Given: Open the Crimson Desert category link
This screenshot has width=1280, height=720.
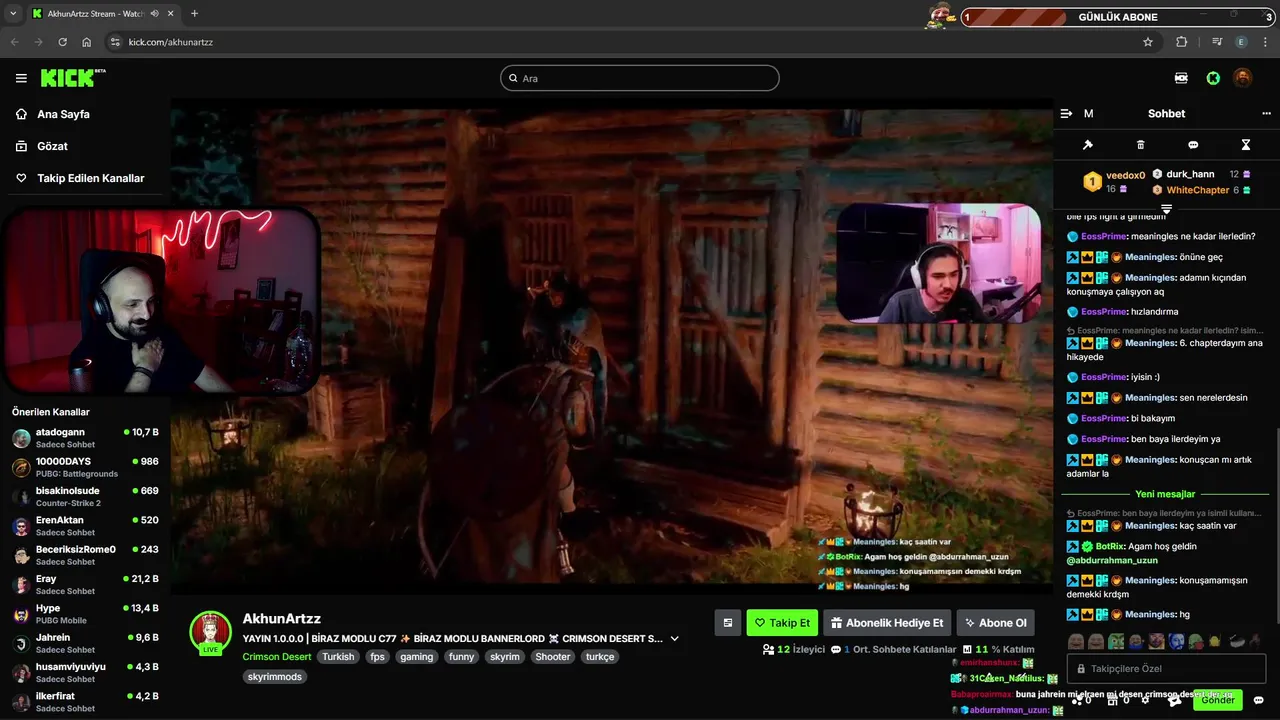Looking at the screenshot, I should coord(277,657).
